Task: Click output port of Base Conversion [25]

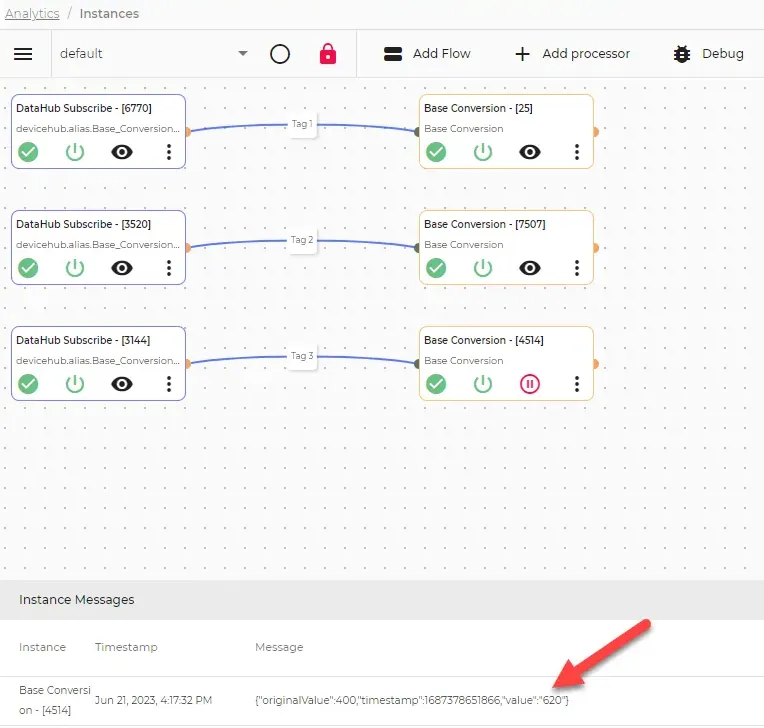Action: click(595, 132)
